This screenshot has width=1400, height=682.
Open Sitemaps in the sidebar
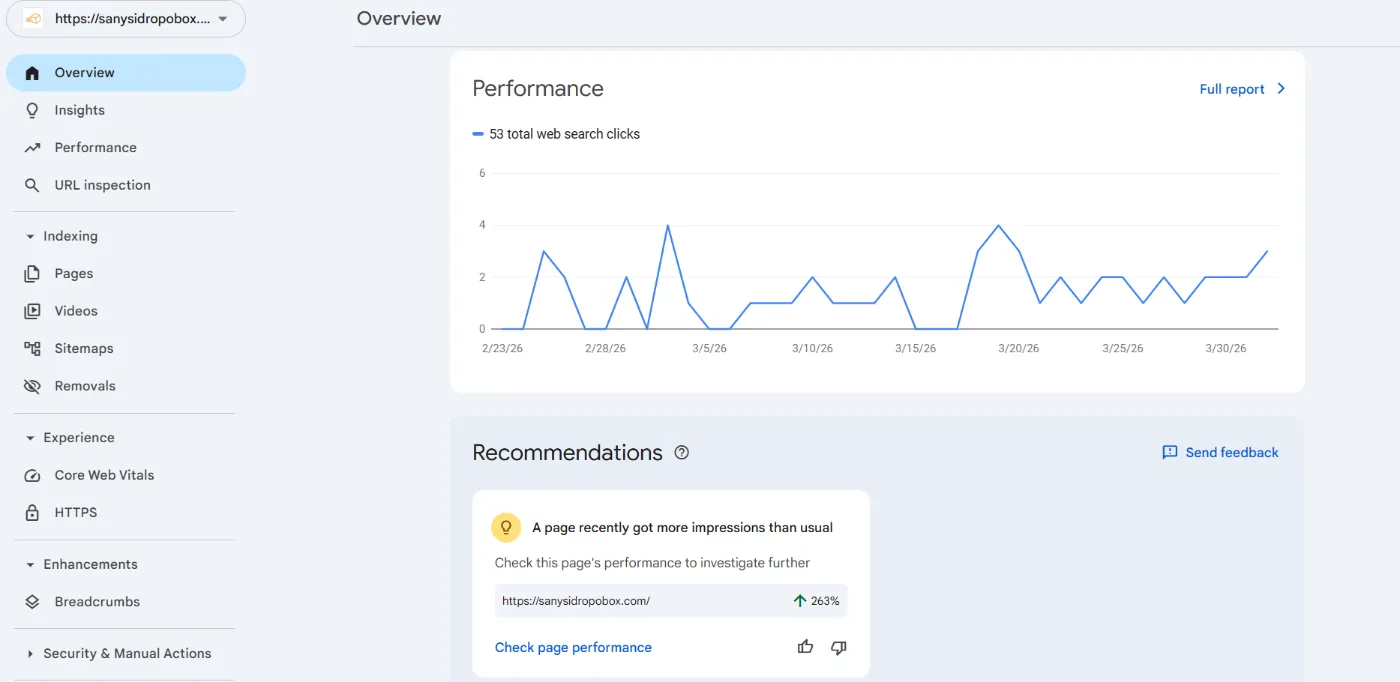(x=126, y=348)
